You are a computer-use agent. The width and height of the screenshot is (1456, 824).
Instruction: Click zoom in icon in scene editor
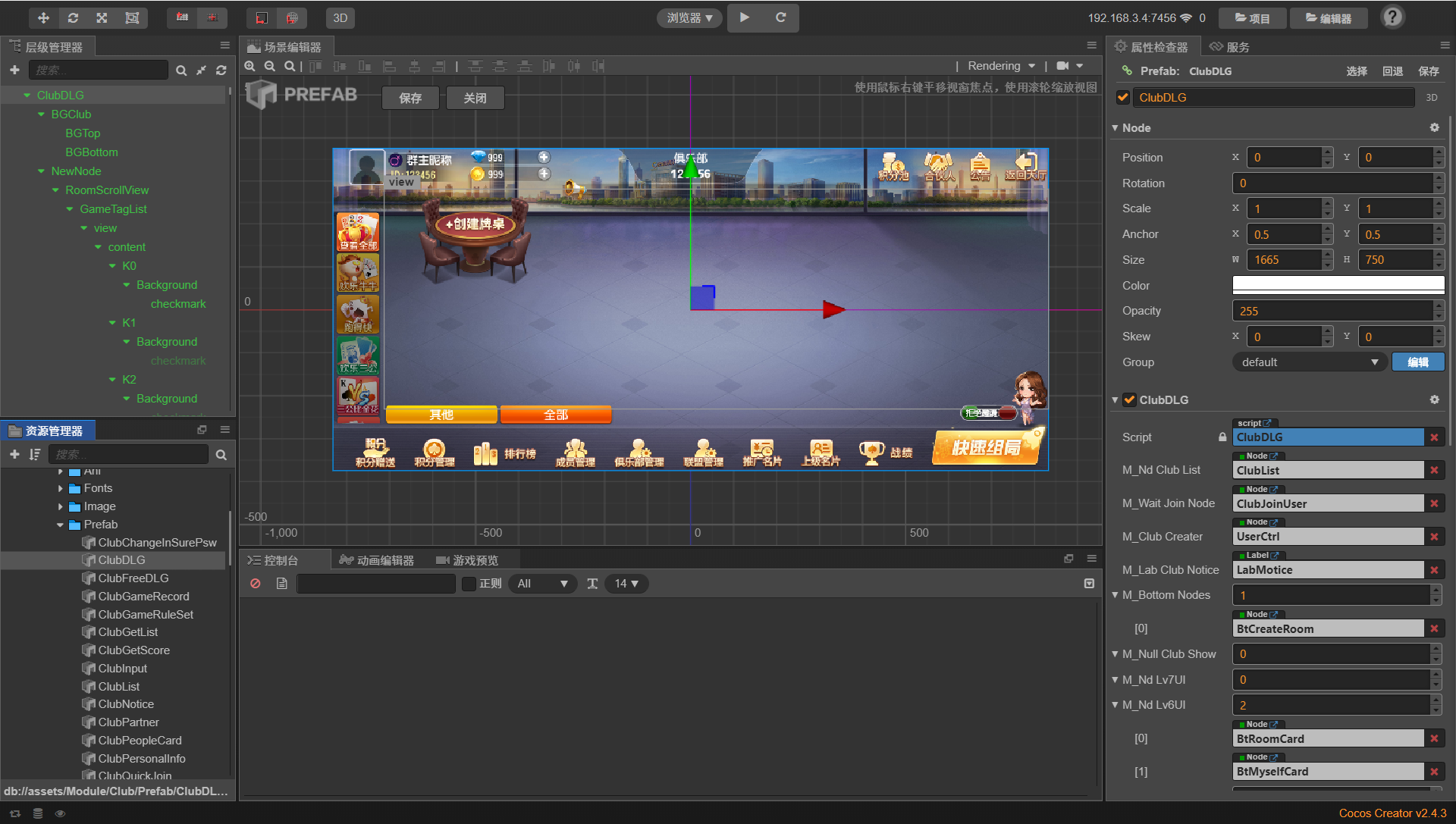249,67
